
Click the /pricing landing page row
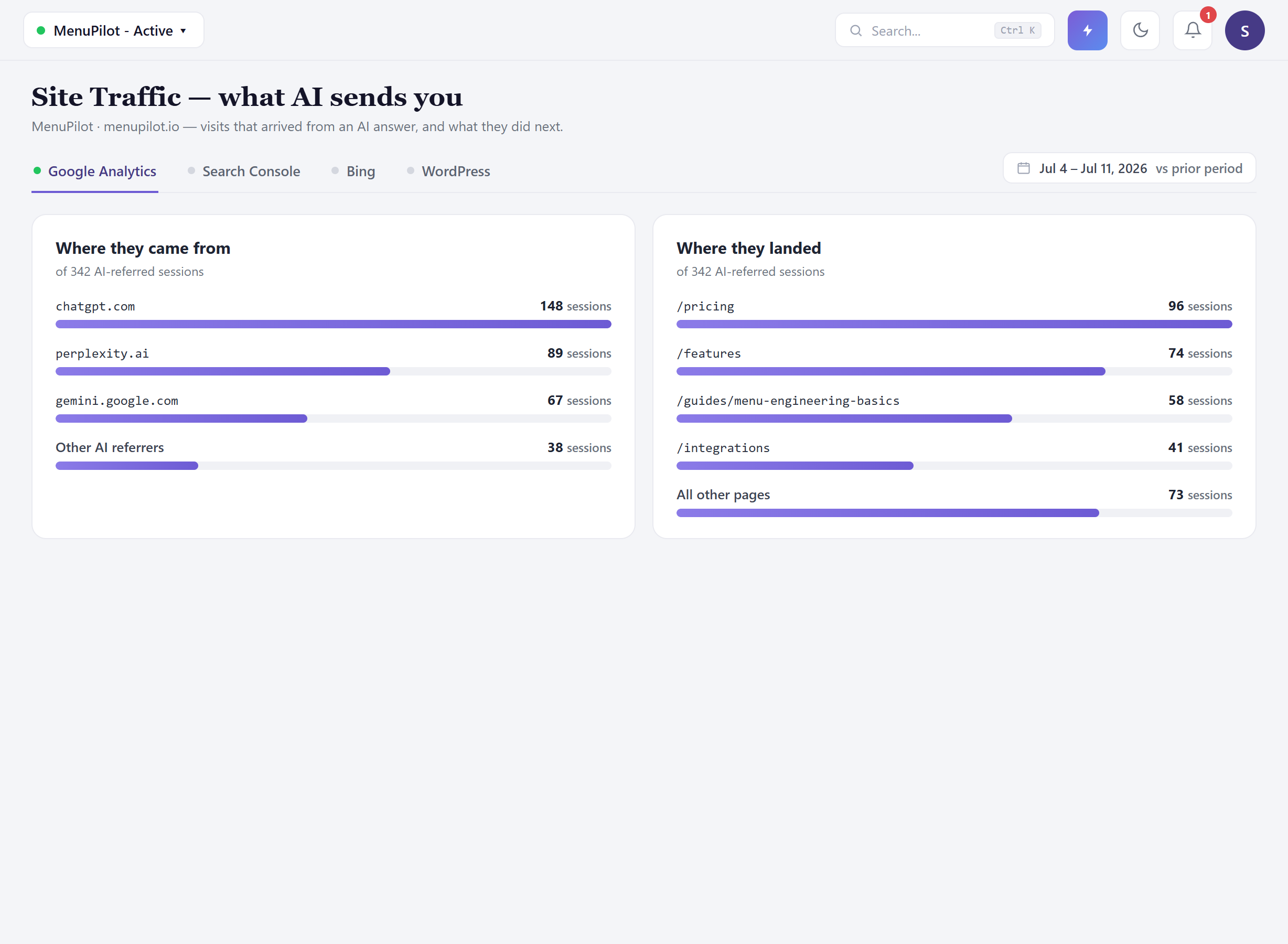click(954, 315)
